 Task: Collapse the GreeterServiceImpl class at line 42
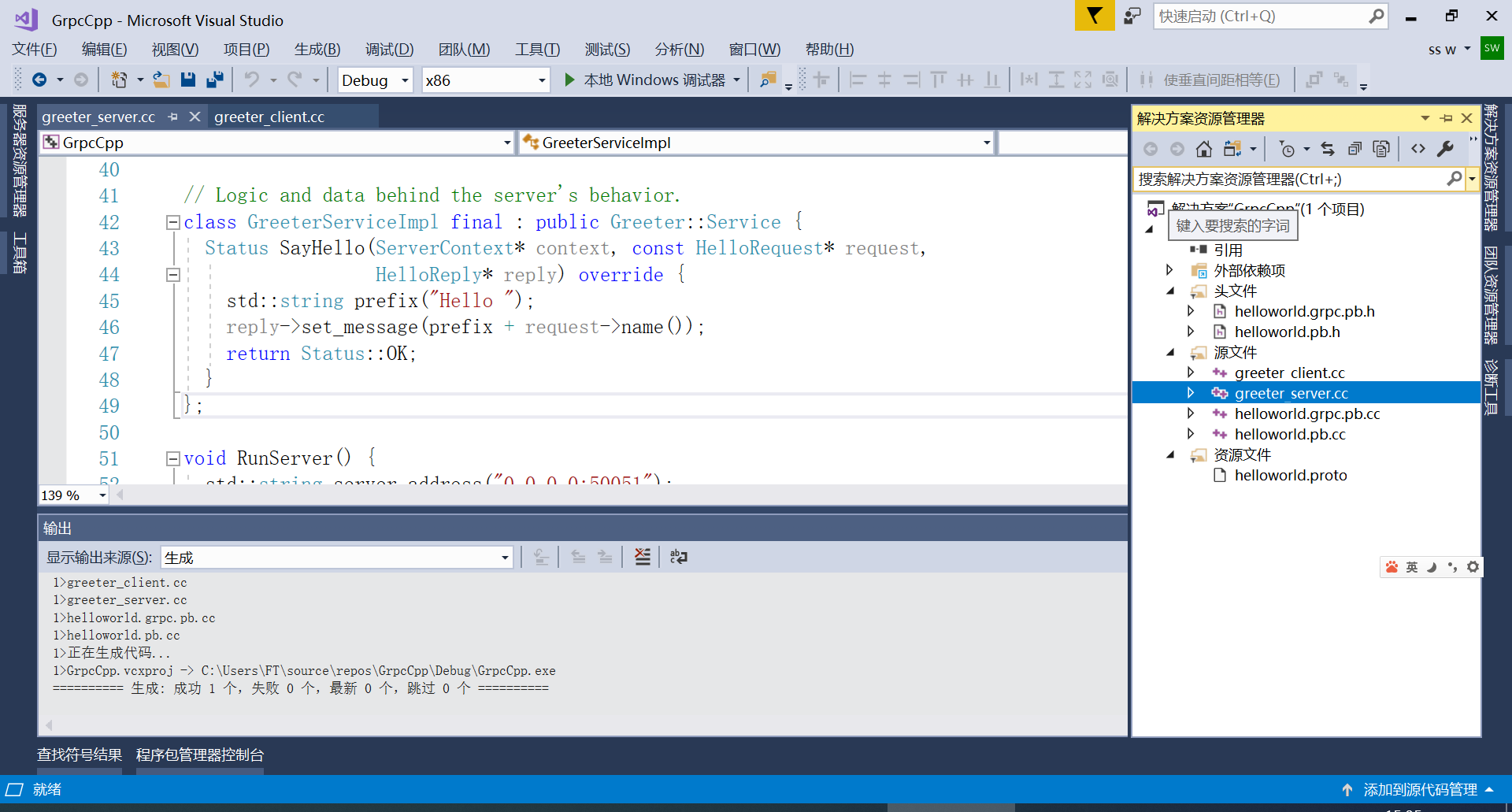(172, 221)
